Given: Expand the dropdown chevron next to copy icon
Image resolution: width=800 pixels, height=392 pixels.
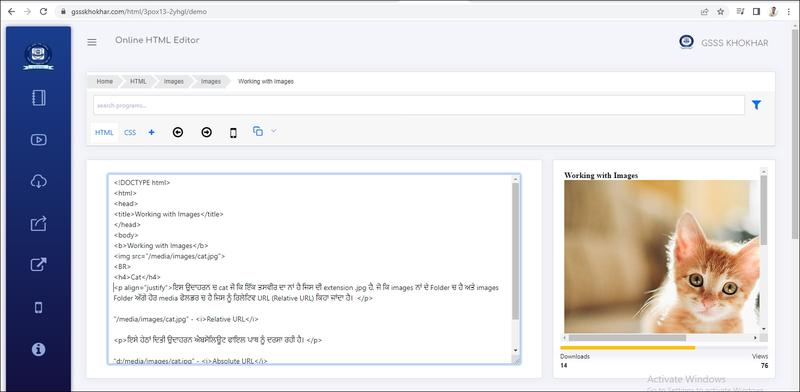Looking at the screenshot, I should (273, 131).
